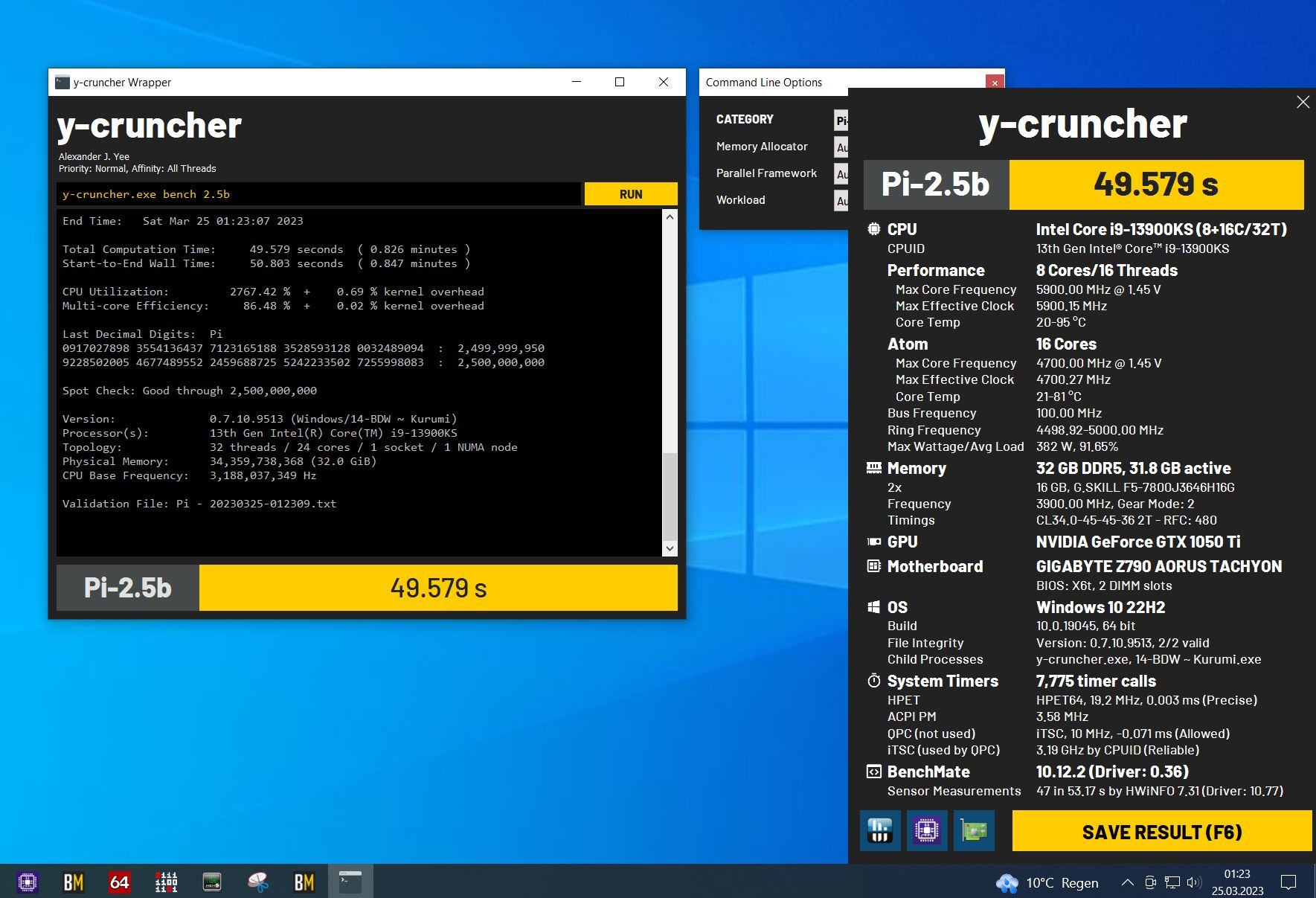The width and height of the screenshot is (1316, 898).
Task: Click the Windows 10 22H2 text
Action: coord(1100,607)
